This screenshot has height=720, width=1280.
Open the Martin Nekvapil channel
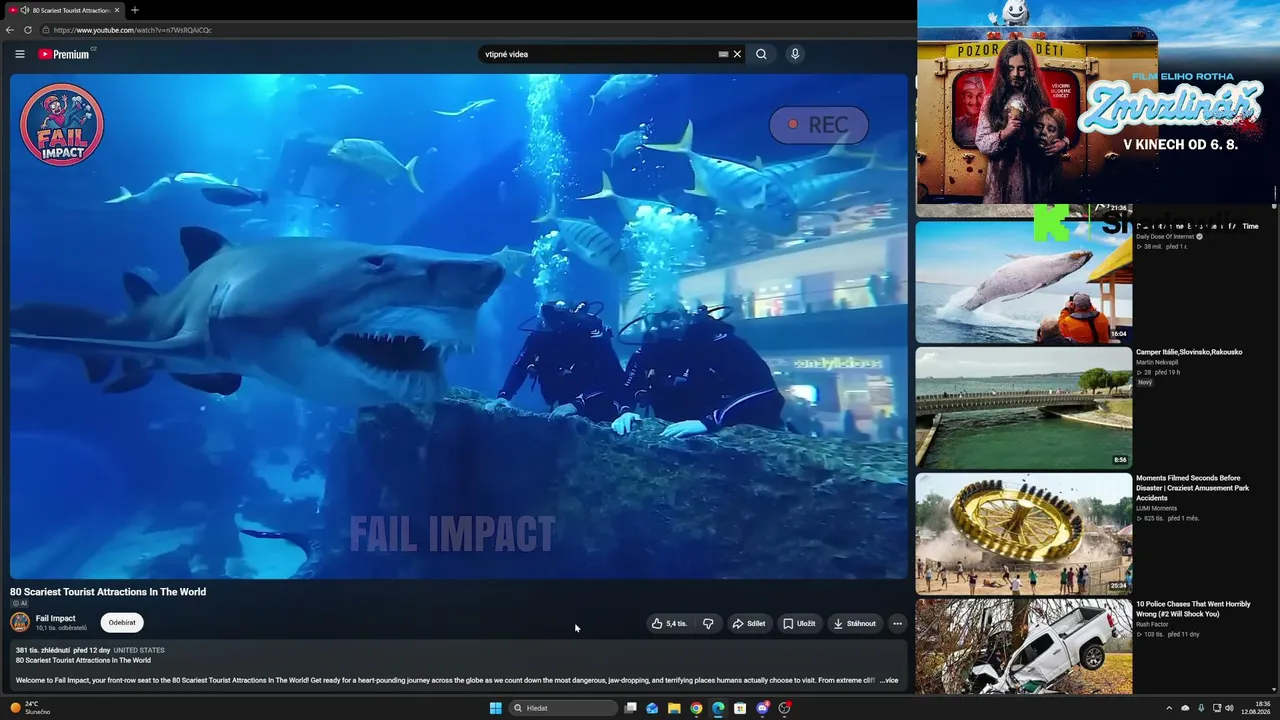point(1157,362)
